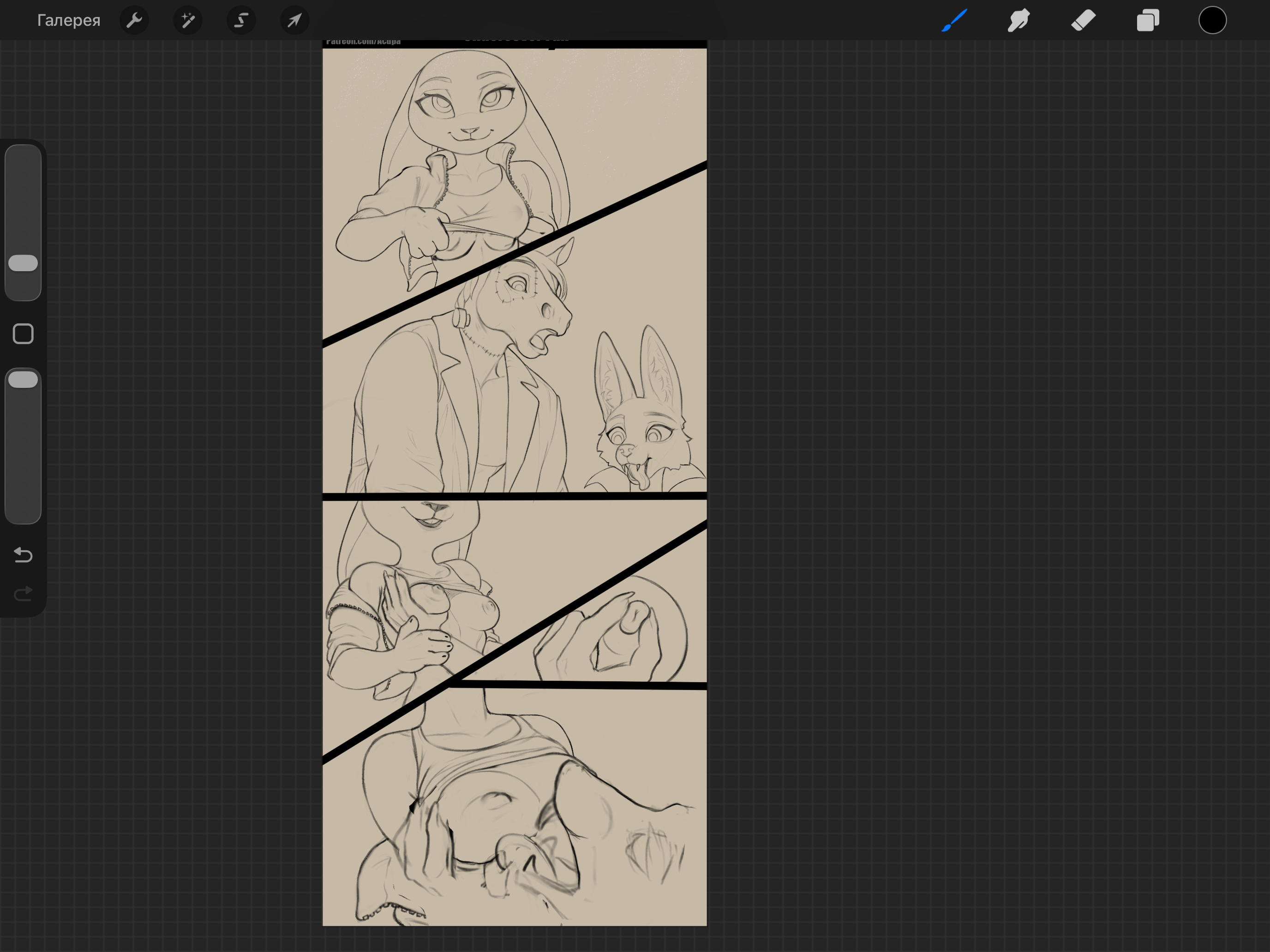Viewport: 1270px width, 952px height.
Task: Undo the last stroke
Action: [x=23, y=555]
